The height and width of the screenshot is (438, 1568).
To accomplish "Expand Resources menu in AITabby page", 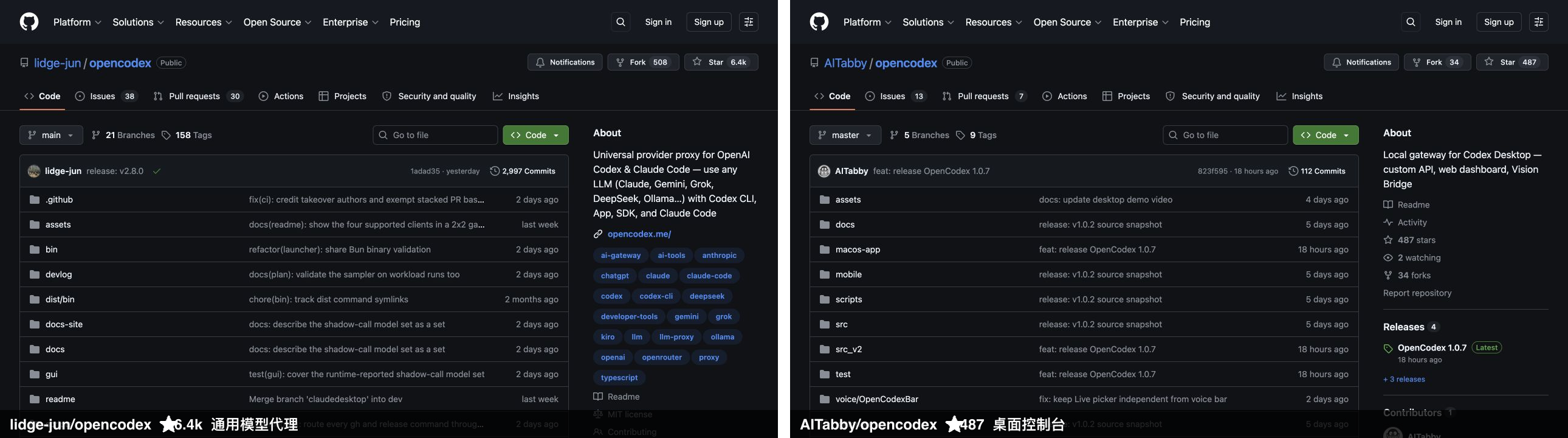I will [994, 22].
